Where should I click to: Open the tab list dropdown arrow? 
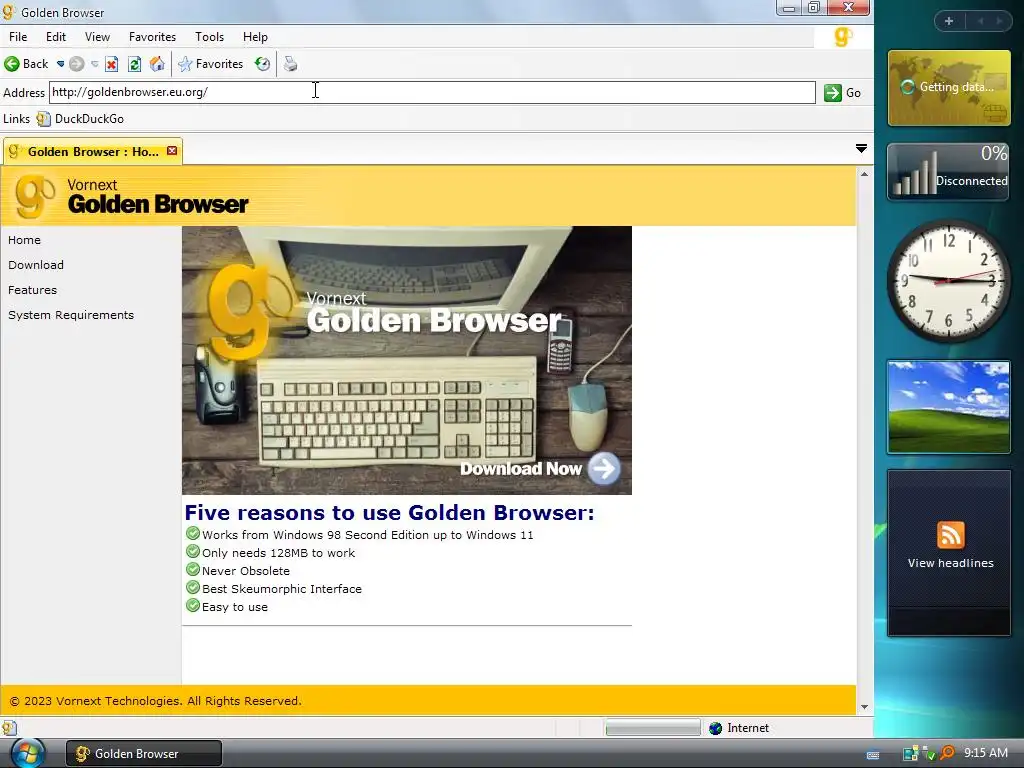pos(861,149)
